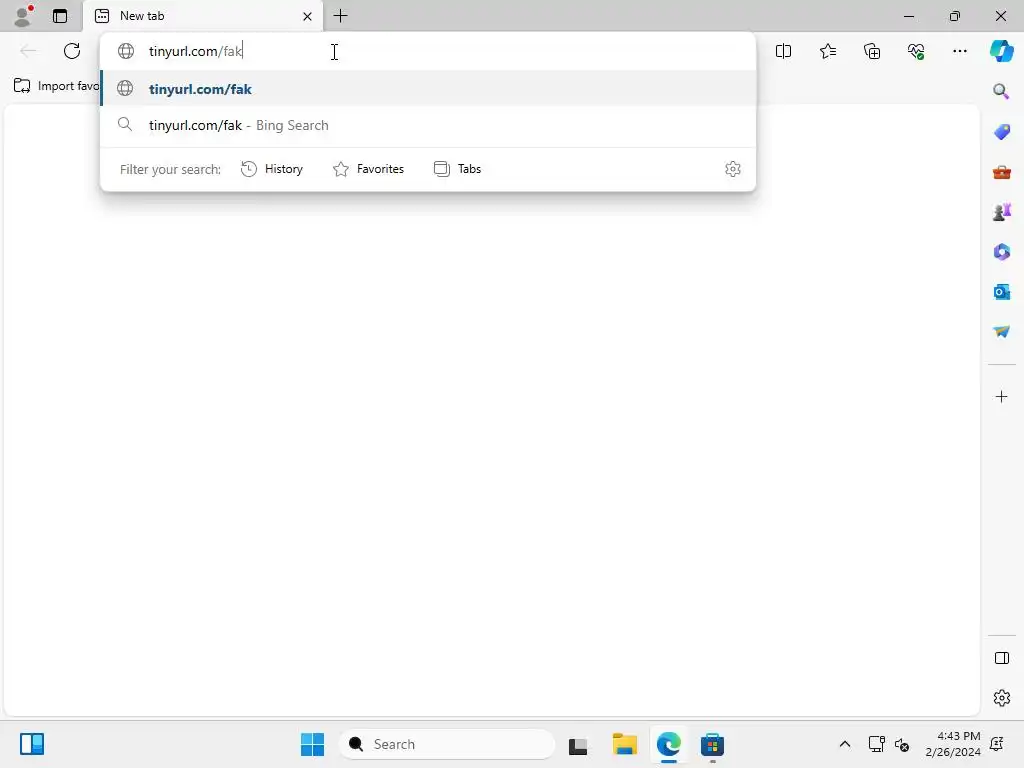Open the muted volume tray icon
The height and width of the screenshot is (768, 1024).
click(x=902, y=744)
